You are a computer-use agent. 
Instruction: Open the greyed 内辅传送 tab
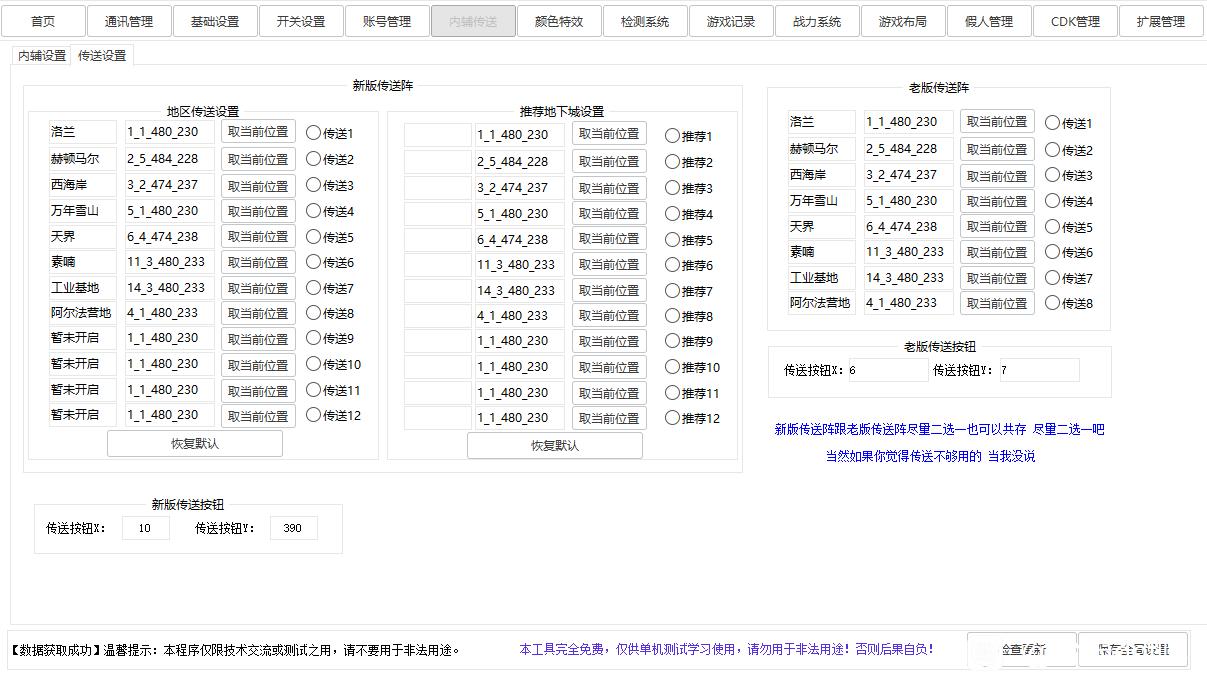(473, 21)
